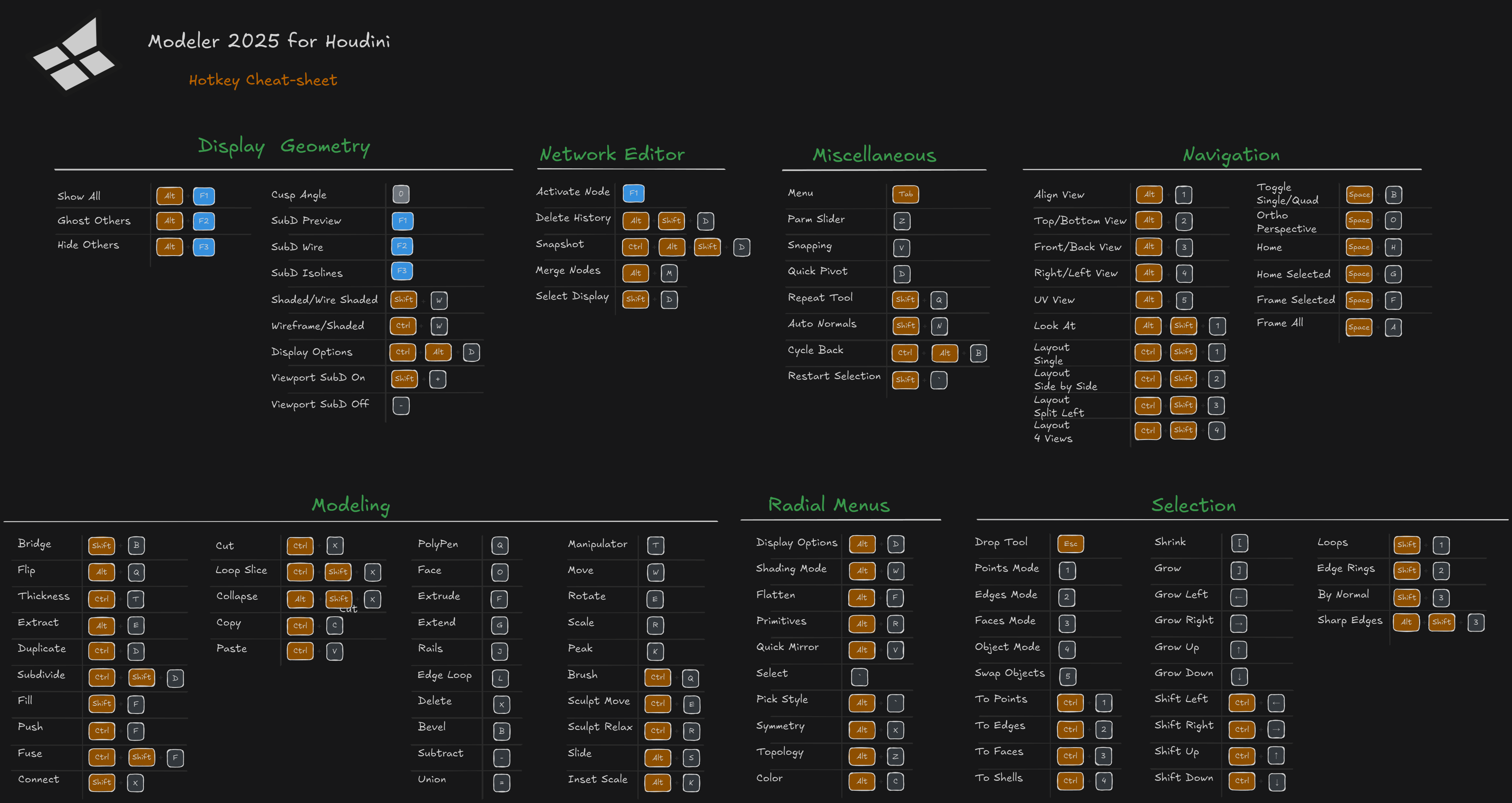Toggle the Auto Normals entry
This screenshot has height=803, width=1512.
(x=822, y=324)
